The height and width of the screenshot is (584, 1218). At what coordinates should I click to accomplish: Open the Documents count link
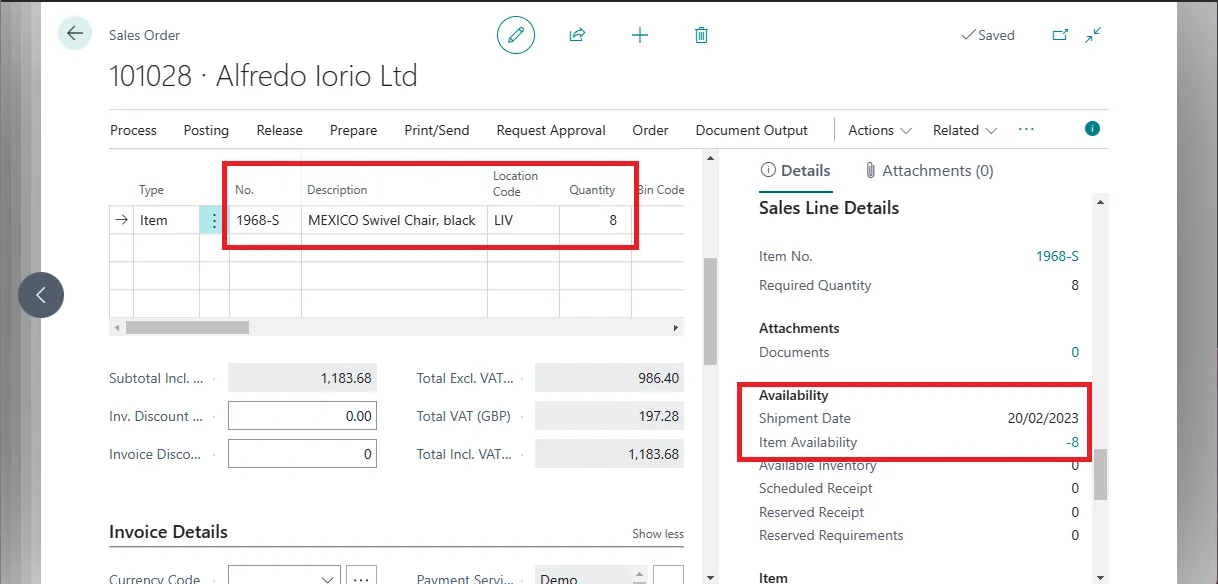pyautogui.click(x=1075, y=352)
